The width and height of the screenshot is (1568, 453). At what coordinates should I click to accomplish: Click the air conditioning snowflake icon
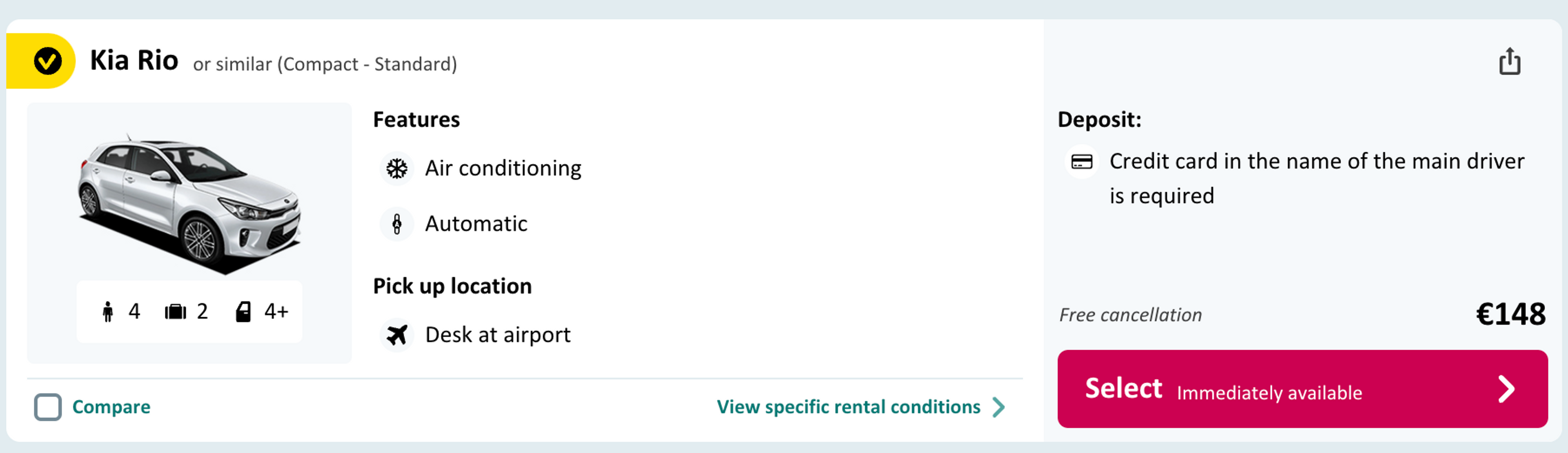[x=397, y=169]
